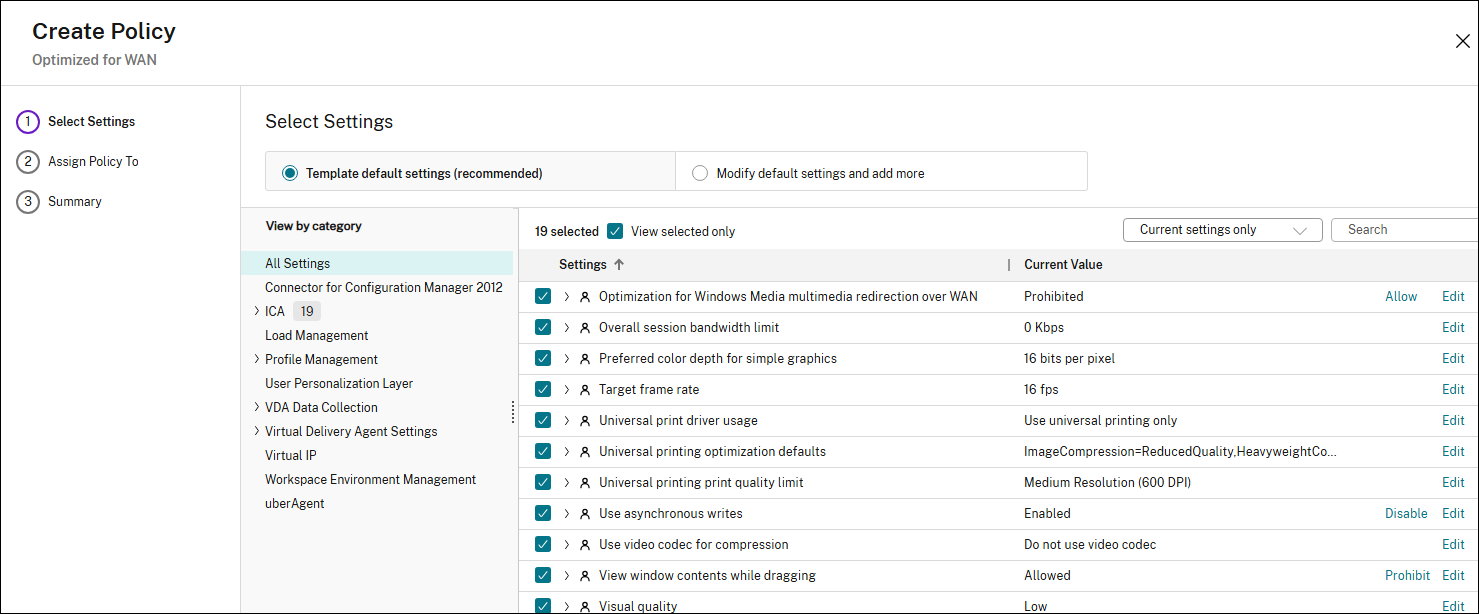Select Modify default settings and add more
Screen dimensions: 1479x614
coord(700,173)
